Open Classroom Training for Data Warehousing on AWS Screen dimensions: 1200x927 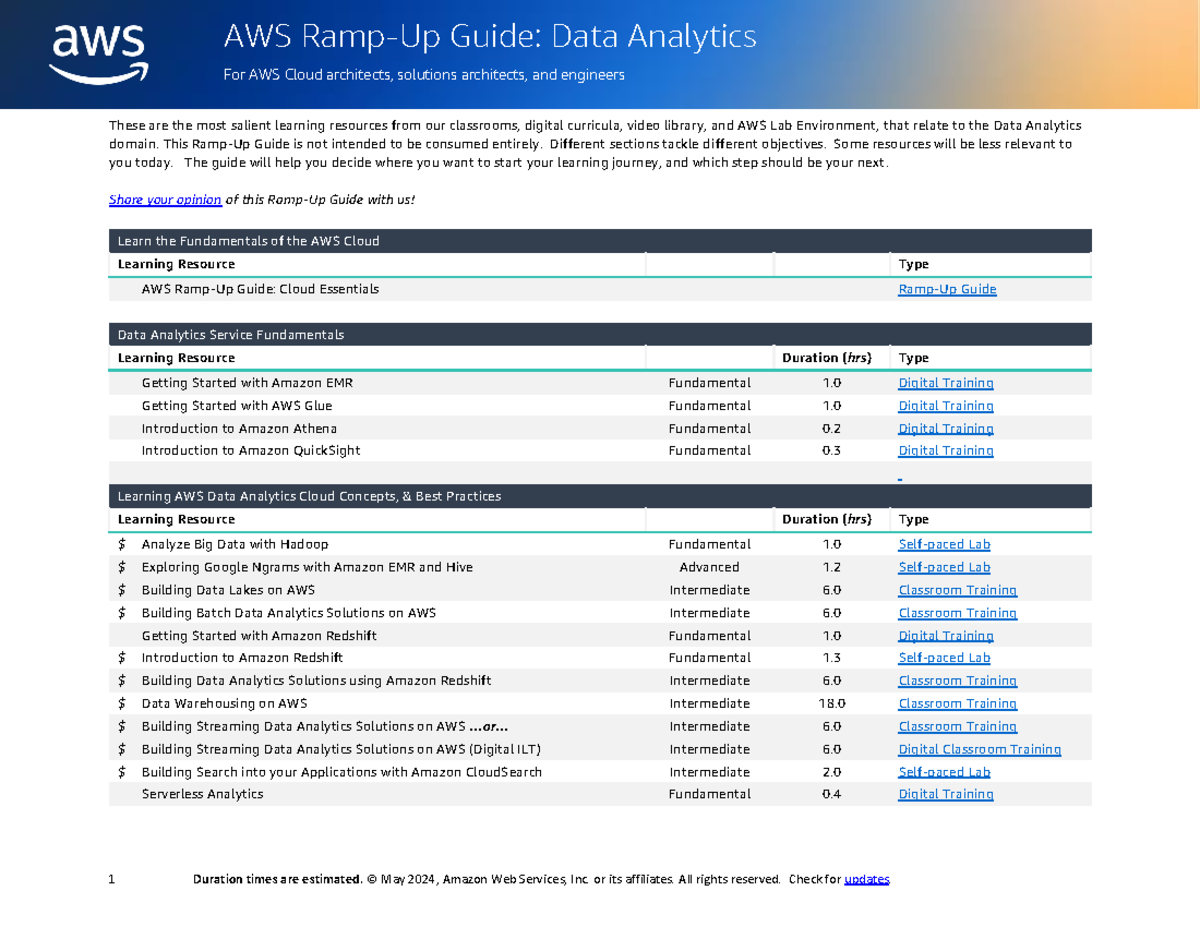(x=957, y=703)
